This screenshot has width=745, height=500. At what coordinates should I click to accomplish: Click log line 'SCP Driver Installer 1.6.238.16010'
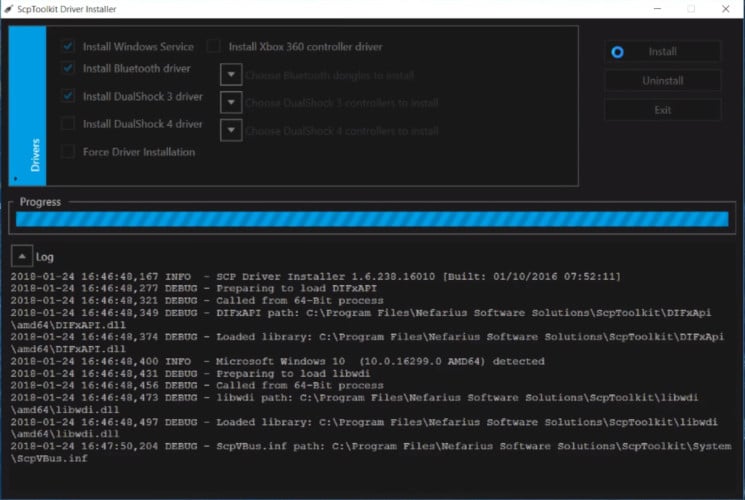click(x=315, y=277)
